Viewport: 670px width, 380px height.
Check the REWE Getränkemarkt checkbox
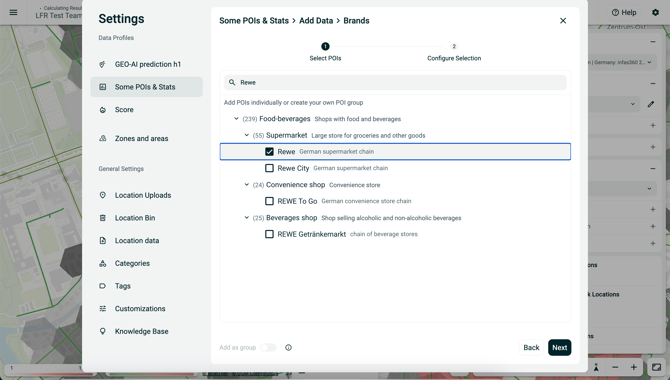point(269,234)
